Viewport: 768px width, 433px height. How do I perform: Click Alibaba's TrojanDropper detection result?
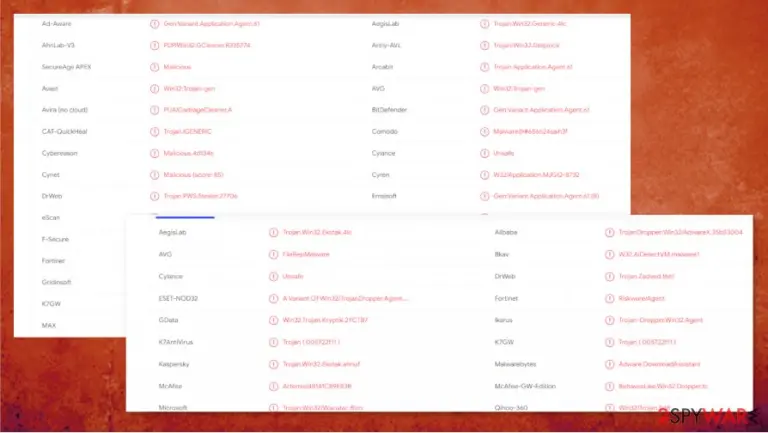[680, 233]
